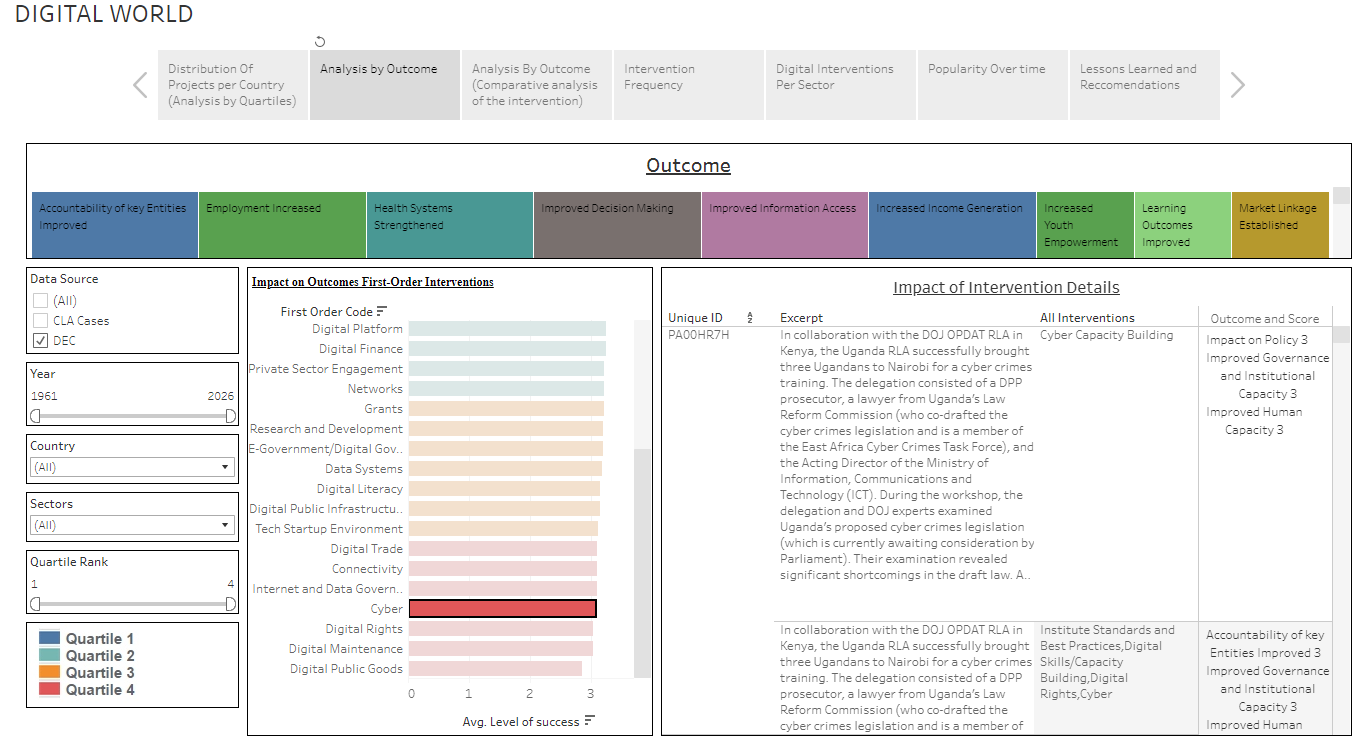The image size is (1352, 737).
Task: Click Quartile 2 legend color swatch
Action: [x=50, y=655]
